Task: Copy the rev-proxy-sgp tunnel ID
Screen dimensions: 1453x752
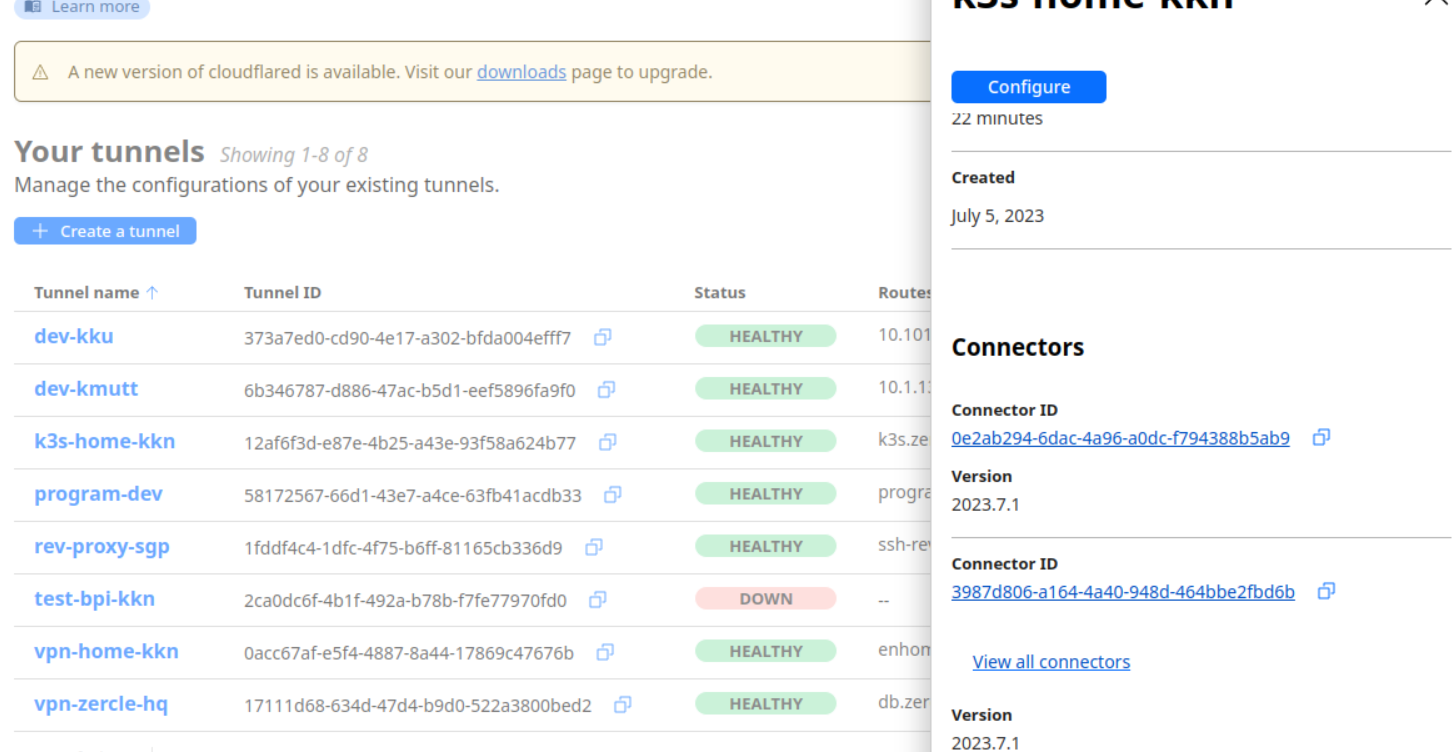Action: (x=594, y=547)
